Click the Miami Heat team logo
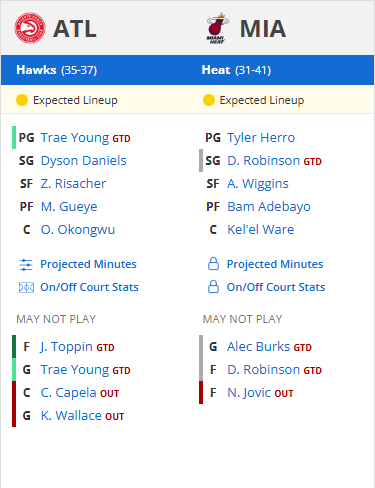 click(217, 28)
